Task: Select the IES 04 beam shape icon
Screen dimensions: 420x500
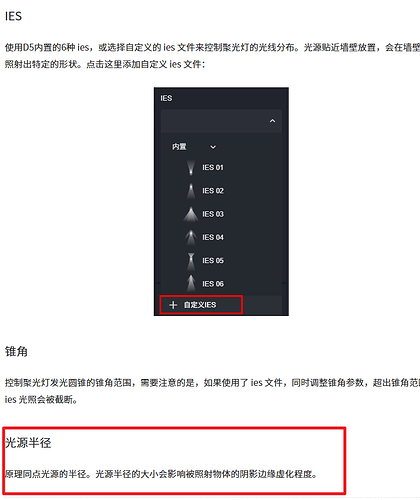Action: pyautogui.click(x=191, y=237)
